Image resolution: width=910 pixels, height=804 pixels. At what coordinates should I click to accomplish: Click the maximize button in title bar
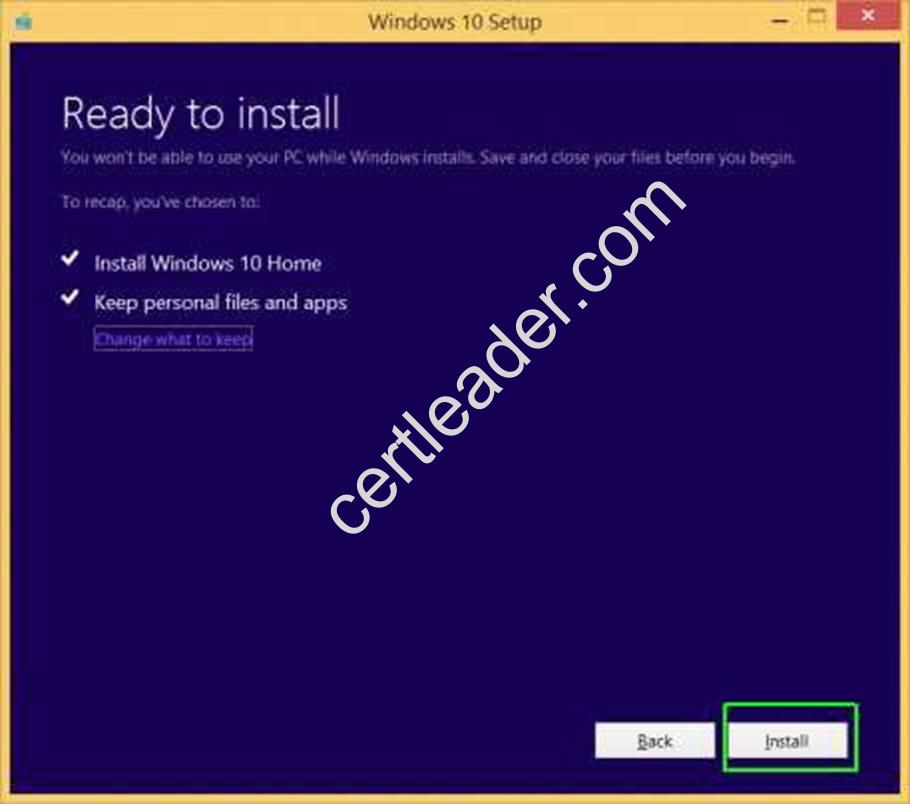(x=817, y=17)
